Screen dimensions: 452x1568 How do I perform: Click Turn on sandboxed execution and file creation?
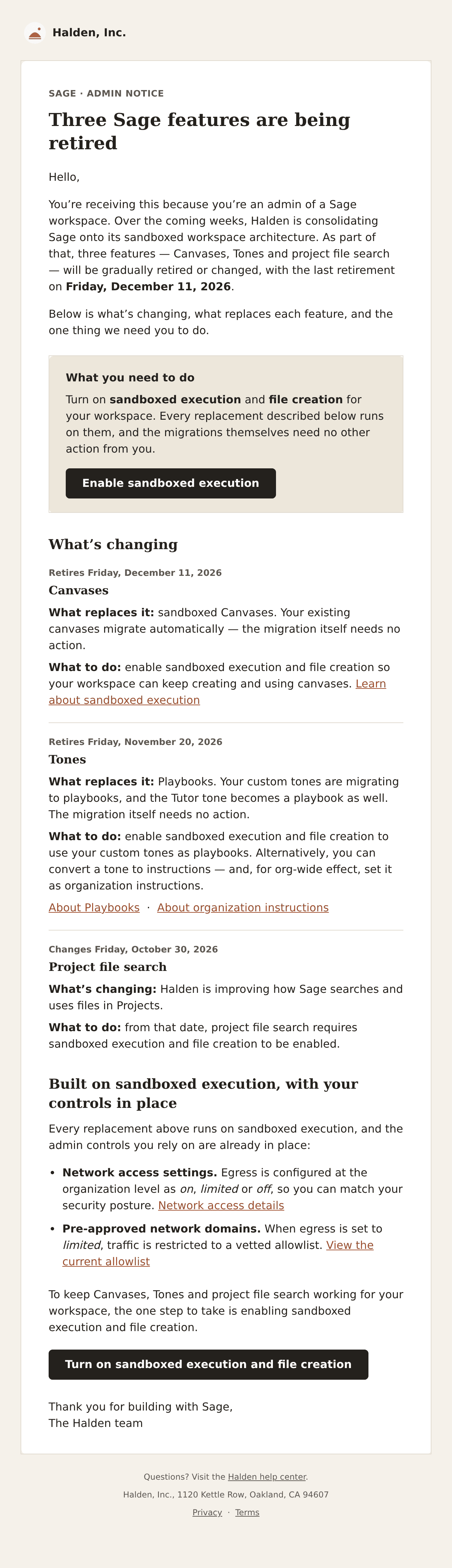[208, 1364]
